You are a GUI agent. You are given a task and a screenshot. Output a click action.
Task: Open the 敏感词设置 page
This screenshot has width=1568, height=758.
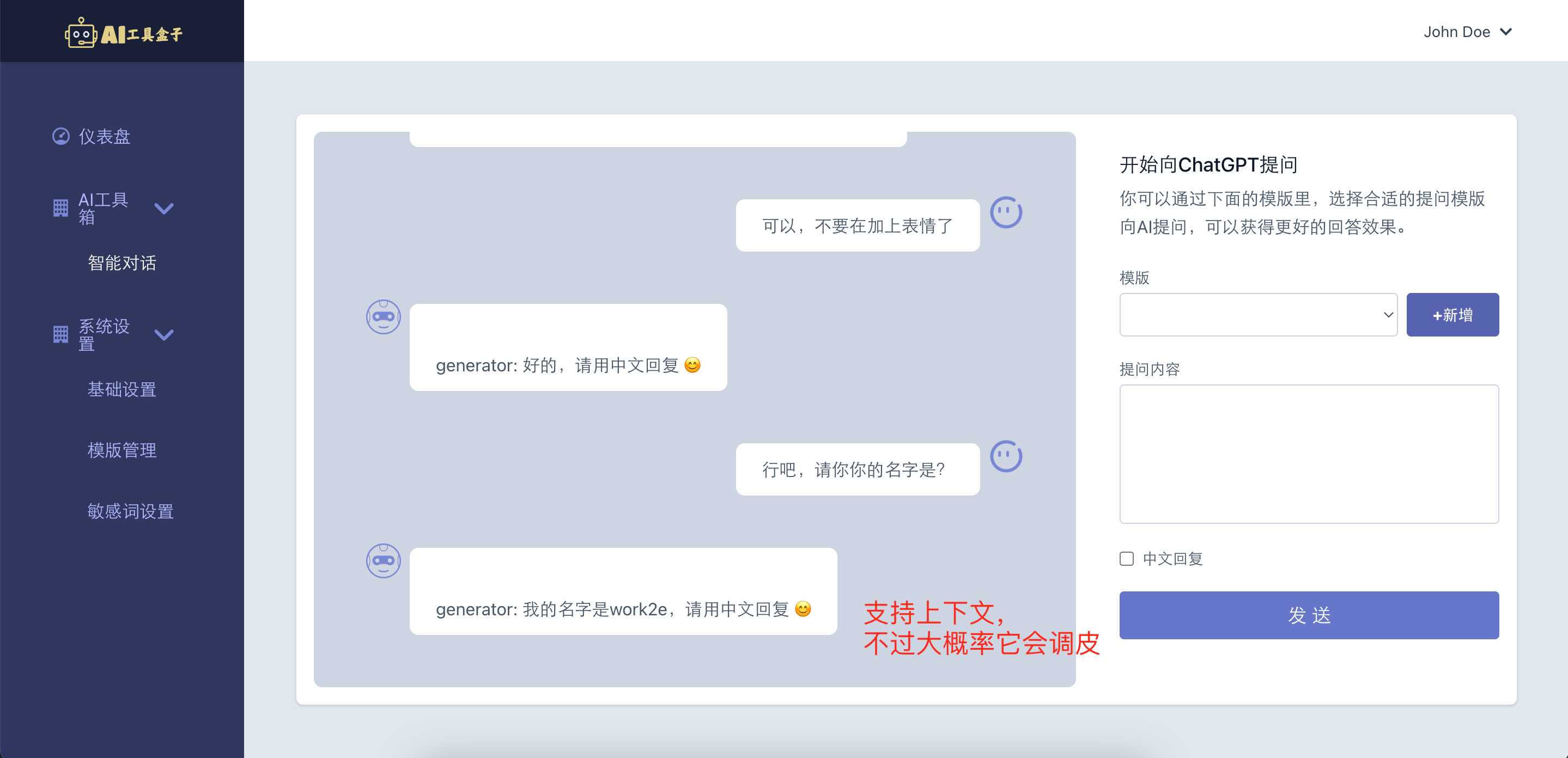click(x=130, y=511)
